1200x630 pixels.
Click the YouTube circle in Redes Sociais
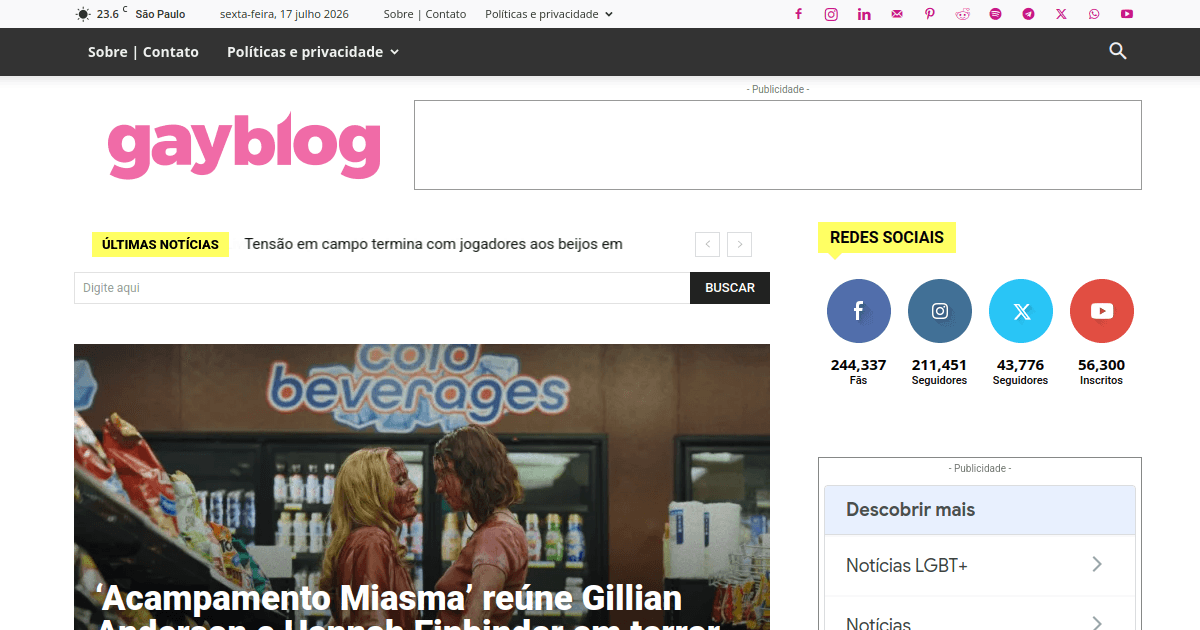click(1102, 311)
